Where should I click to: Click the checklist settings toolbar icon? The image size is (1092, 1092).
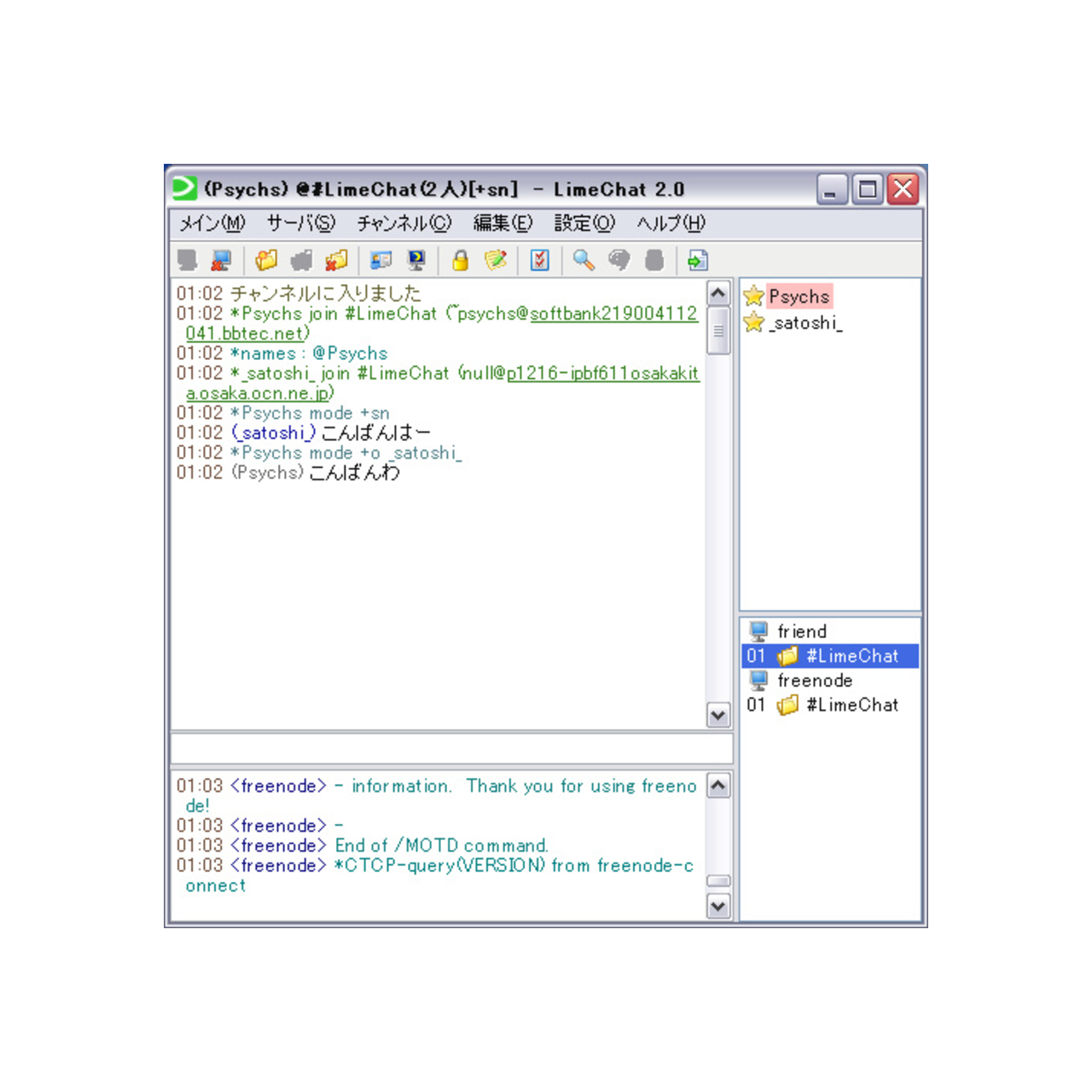tap(540, 260)
